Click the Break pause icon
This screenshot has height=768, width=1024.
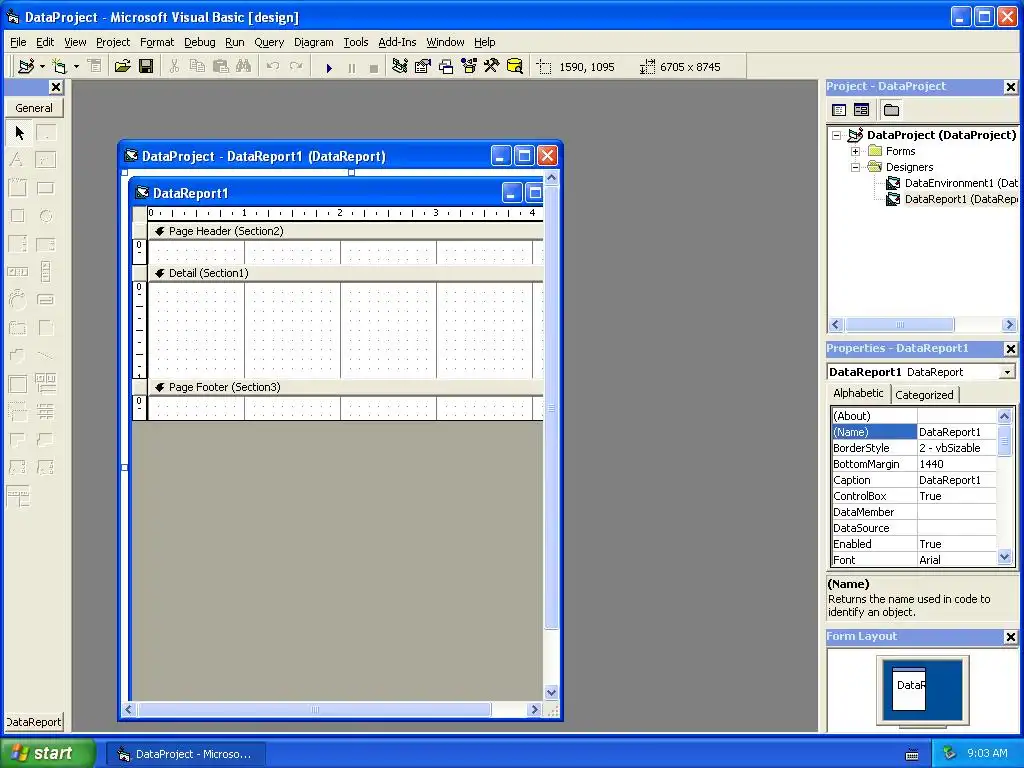tap(351, 67)
